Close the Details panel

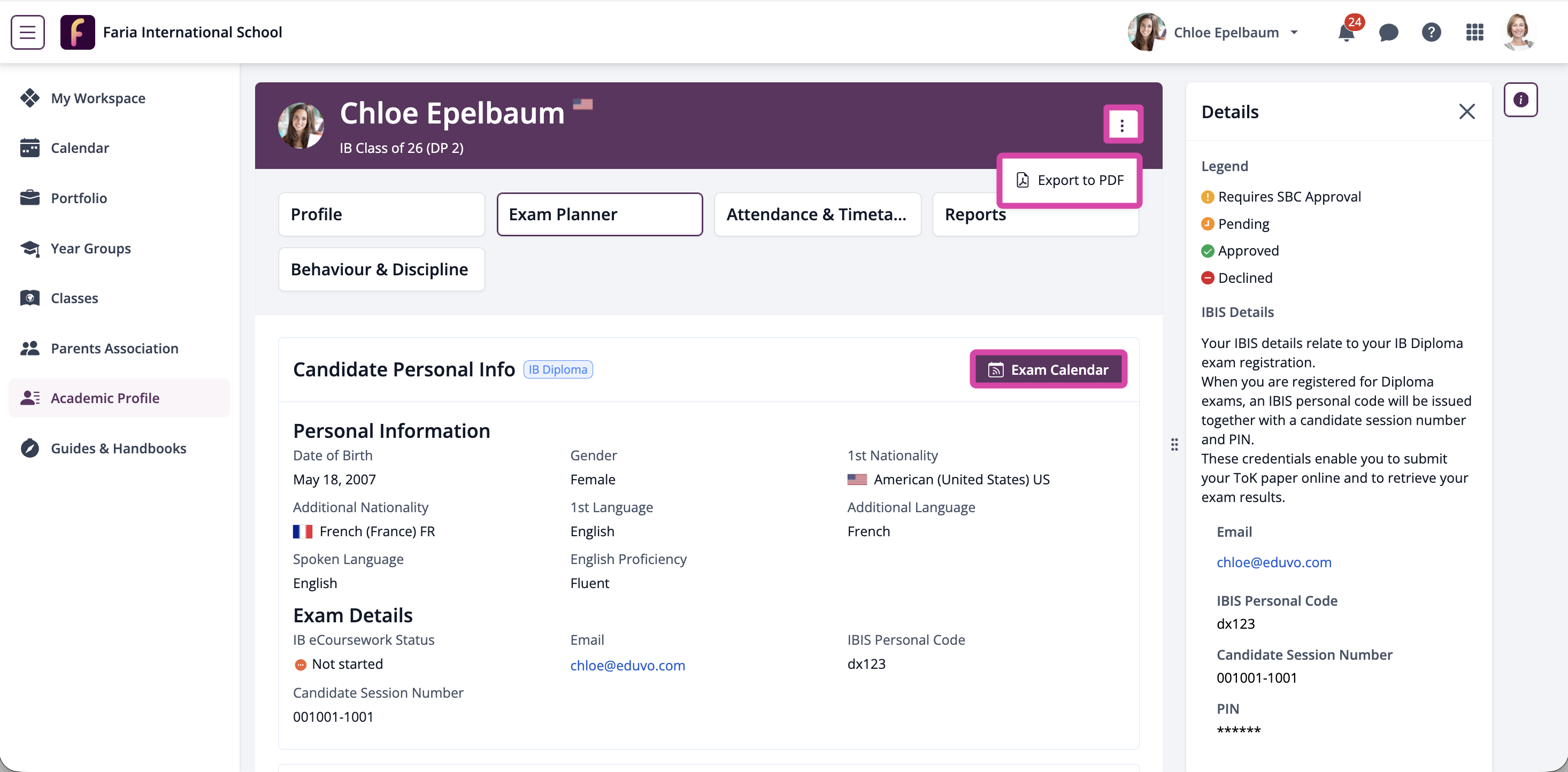[1467, 112]
